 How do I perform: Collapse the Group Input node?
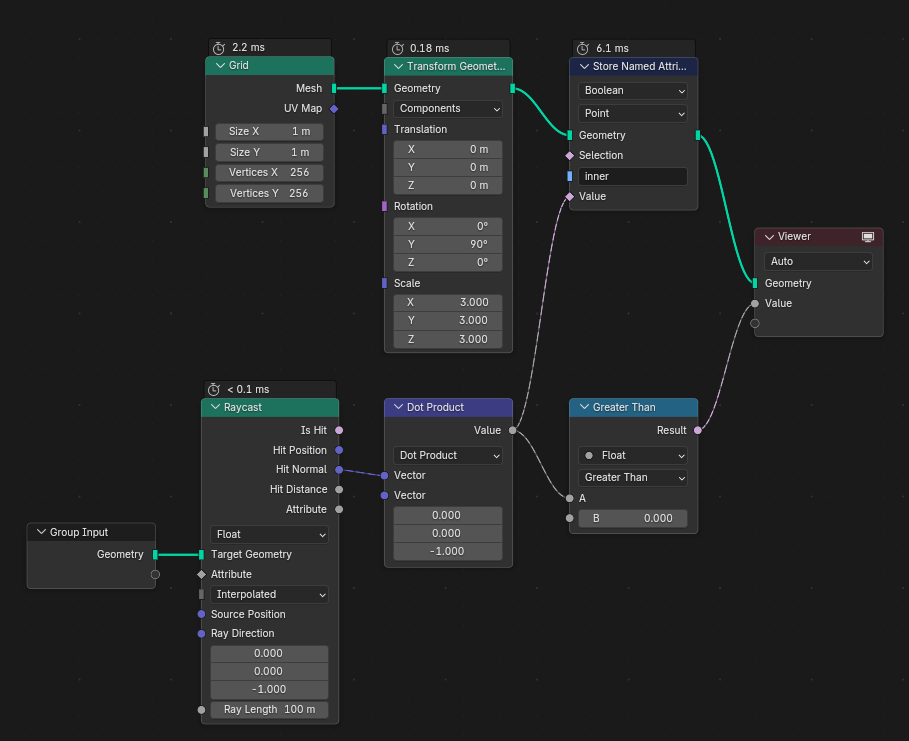40,531
